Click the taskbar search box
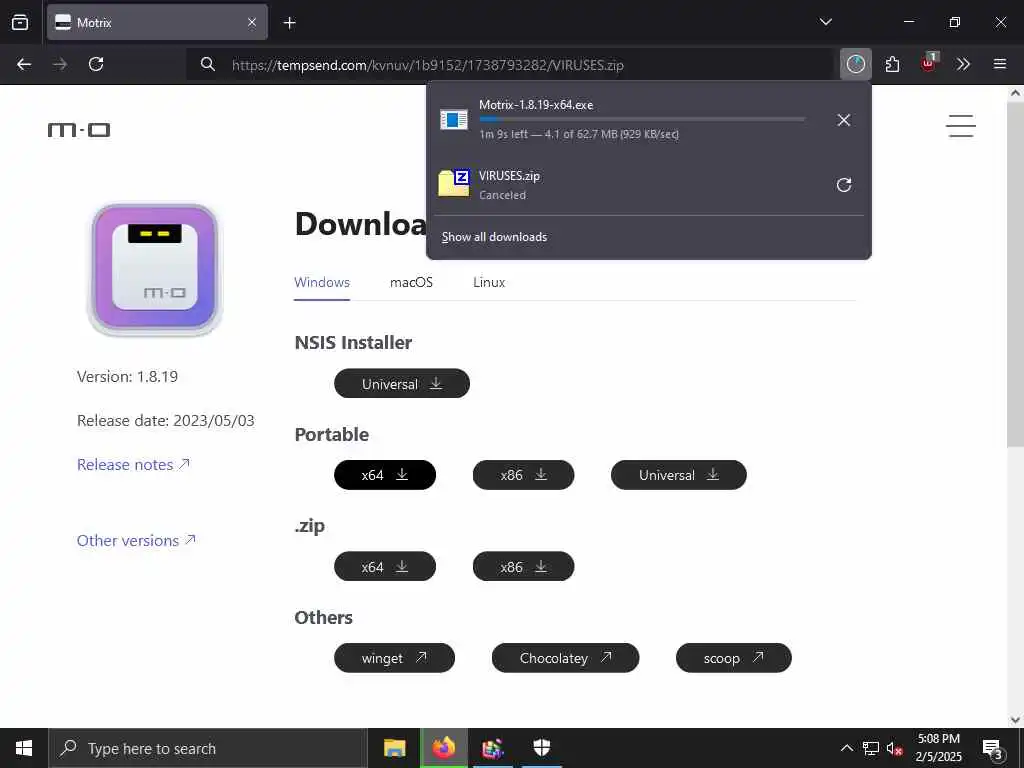Screen dimensions: 1024x768 (x=208, y=748)
